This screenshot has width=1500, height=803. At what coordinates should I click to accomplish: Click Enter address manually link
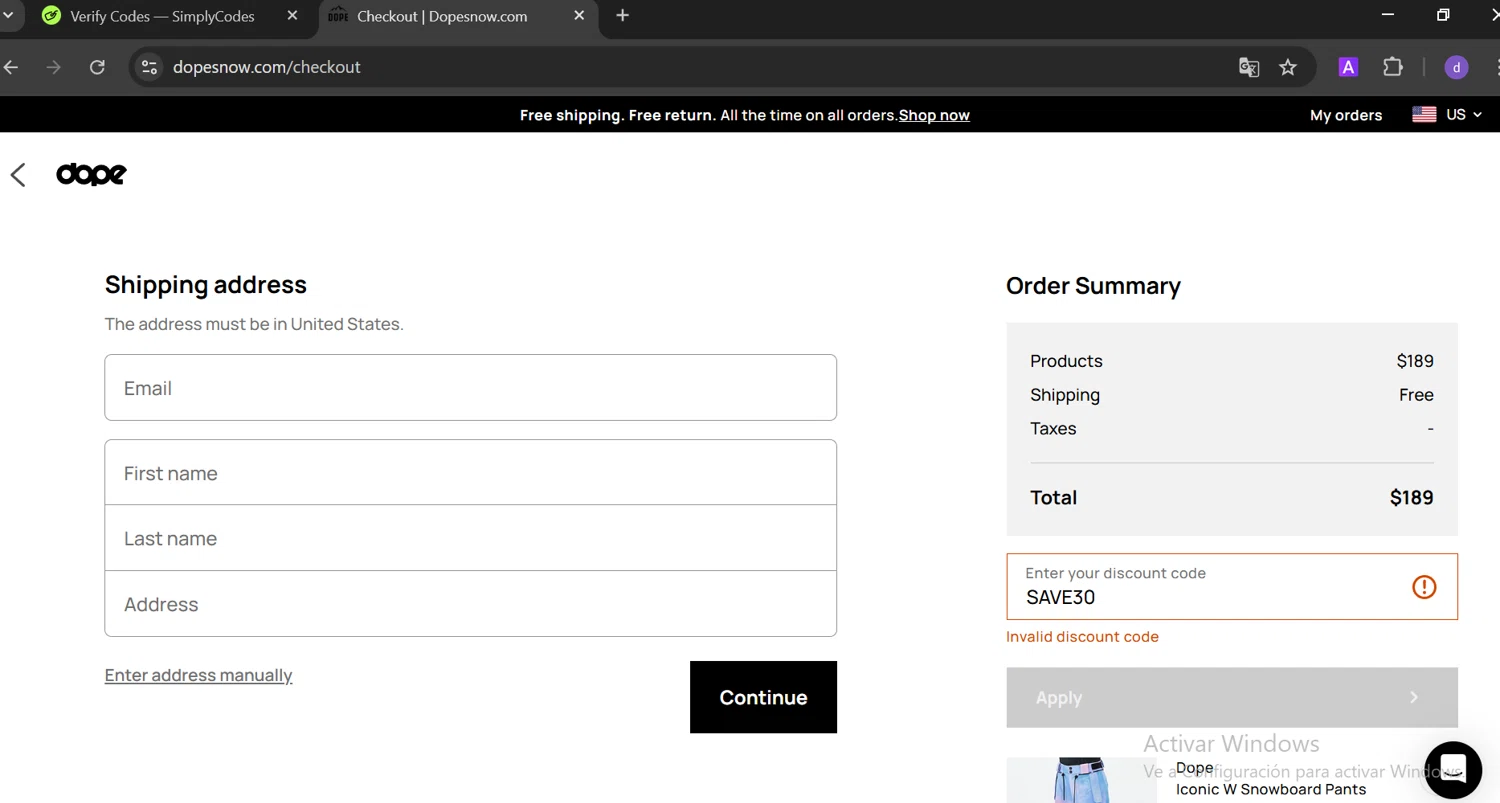coord(198,675)
